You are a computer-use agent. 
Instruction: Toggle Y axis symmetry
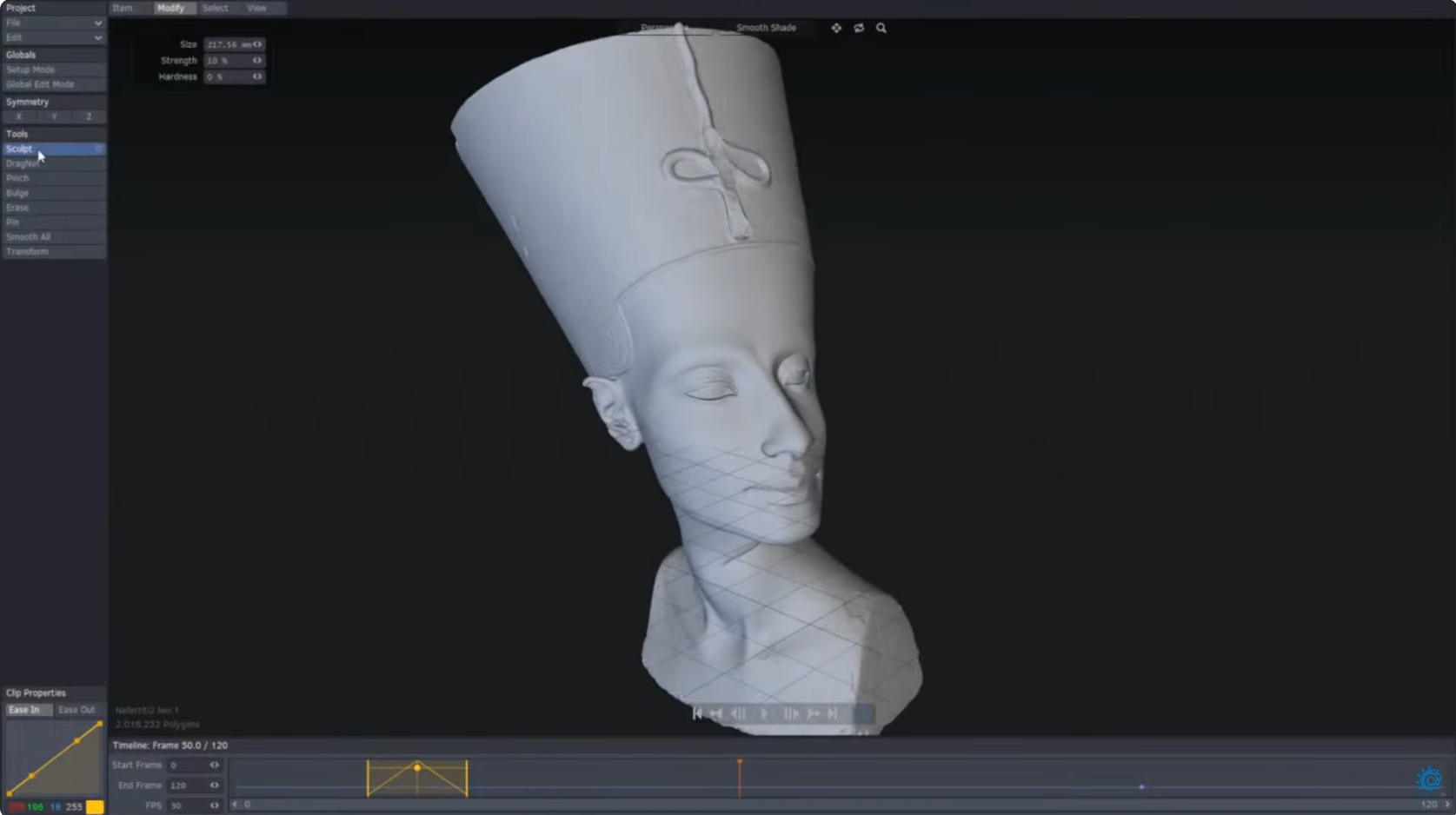tap(54, 116)
